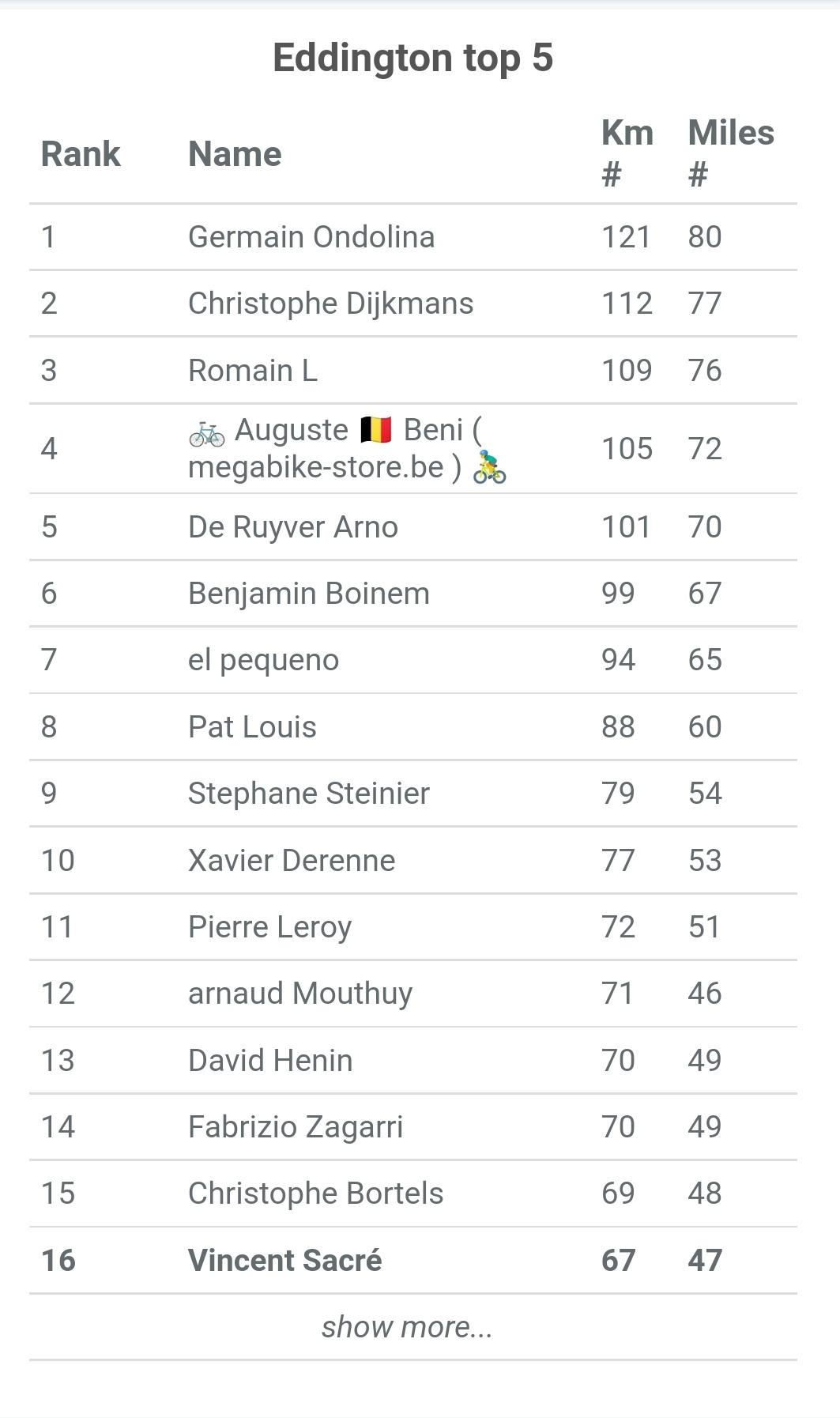Click the Km # column header
This screenshot has width=840, height=1418.
pyautogui.click(x=627, y=153)
